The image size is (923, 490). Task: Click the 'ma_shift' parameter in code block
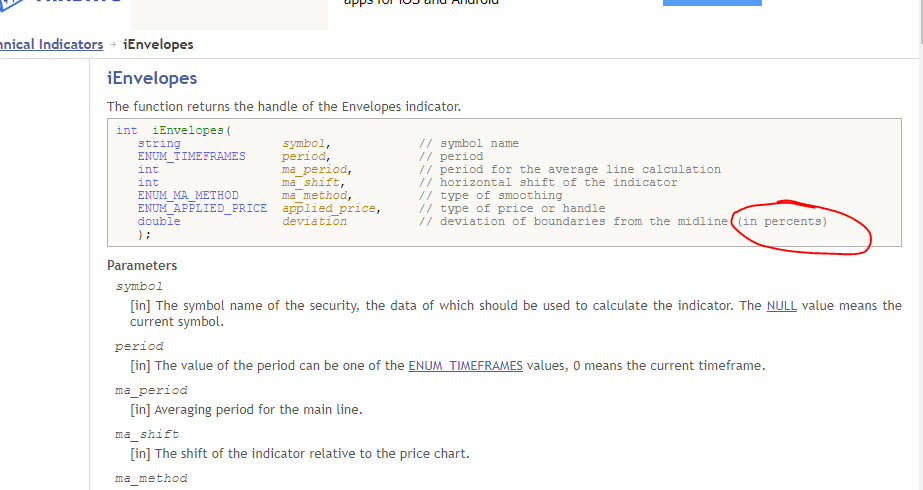(x=310, y=182)
